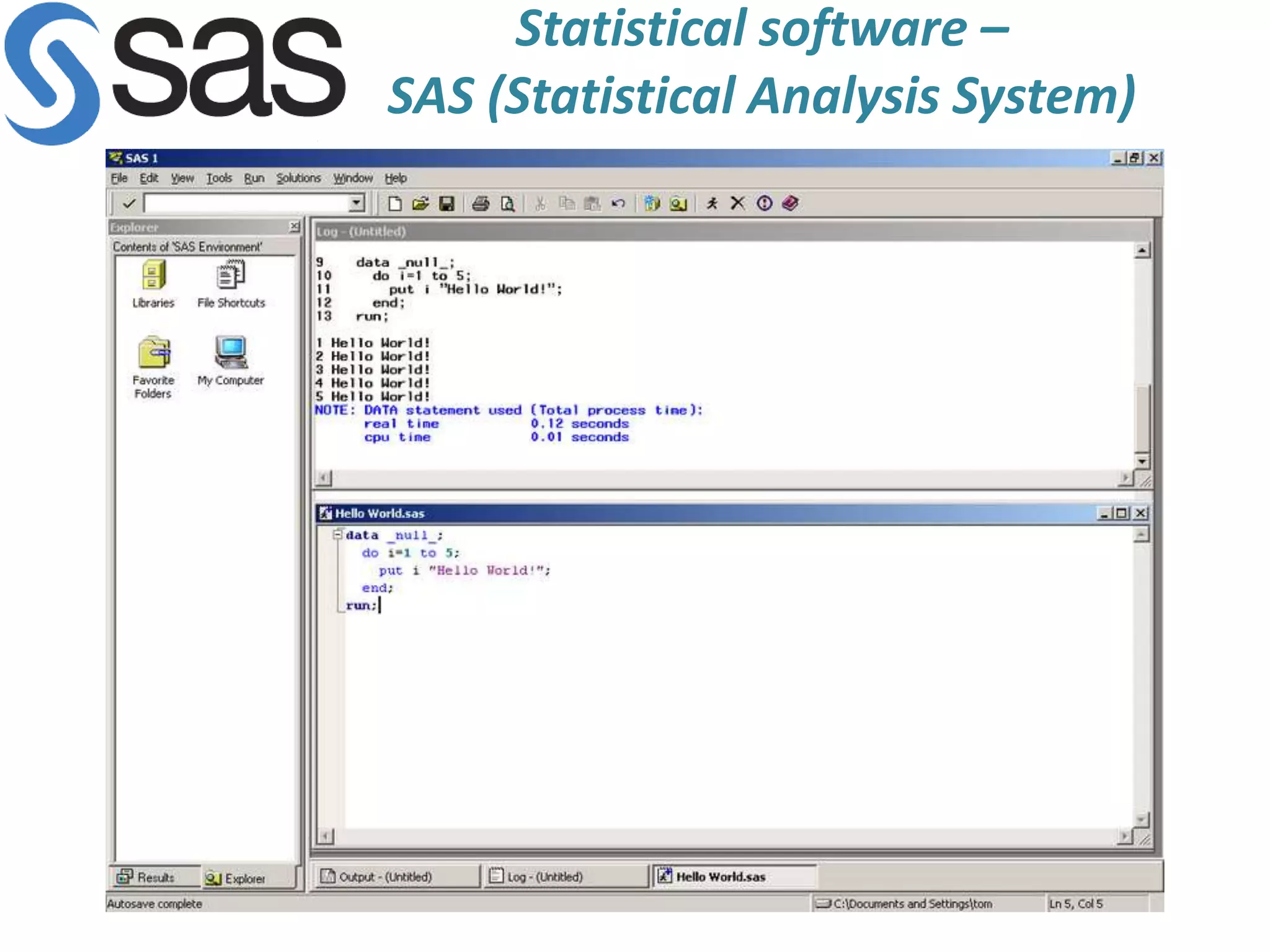Click the Print toolbar icon
The height and width of the screenshot is (952, 1270).
481,203
